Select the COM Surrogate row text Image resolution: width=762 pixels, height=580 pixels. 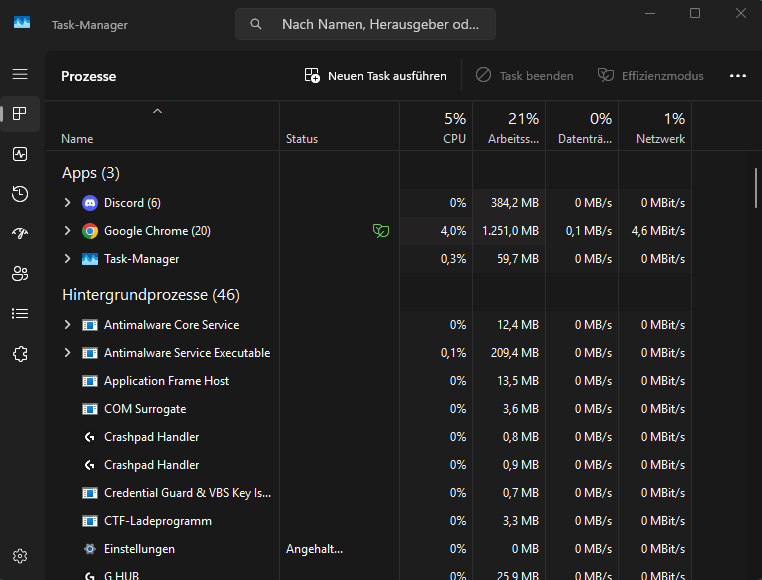[145, 409]
